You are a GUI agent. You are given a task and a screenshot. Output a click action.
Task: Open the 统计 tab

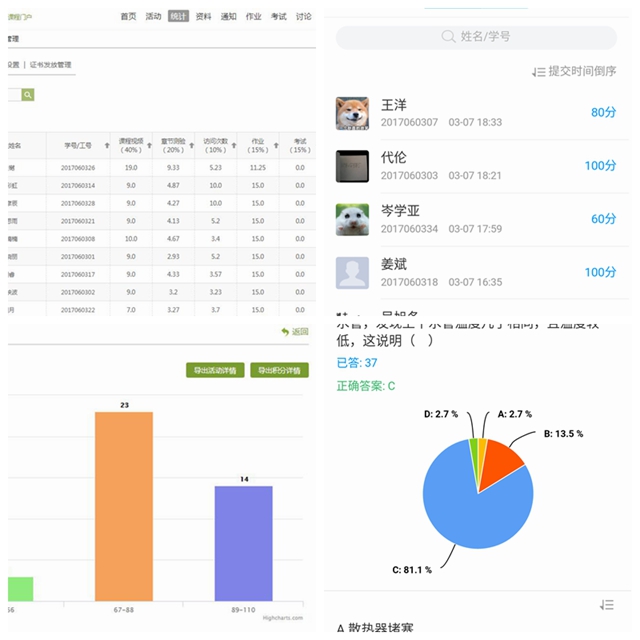coord(178,16)
